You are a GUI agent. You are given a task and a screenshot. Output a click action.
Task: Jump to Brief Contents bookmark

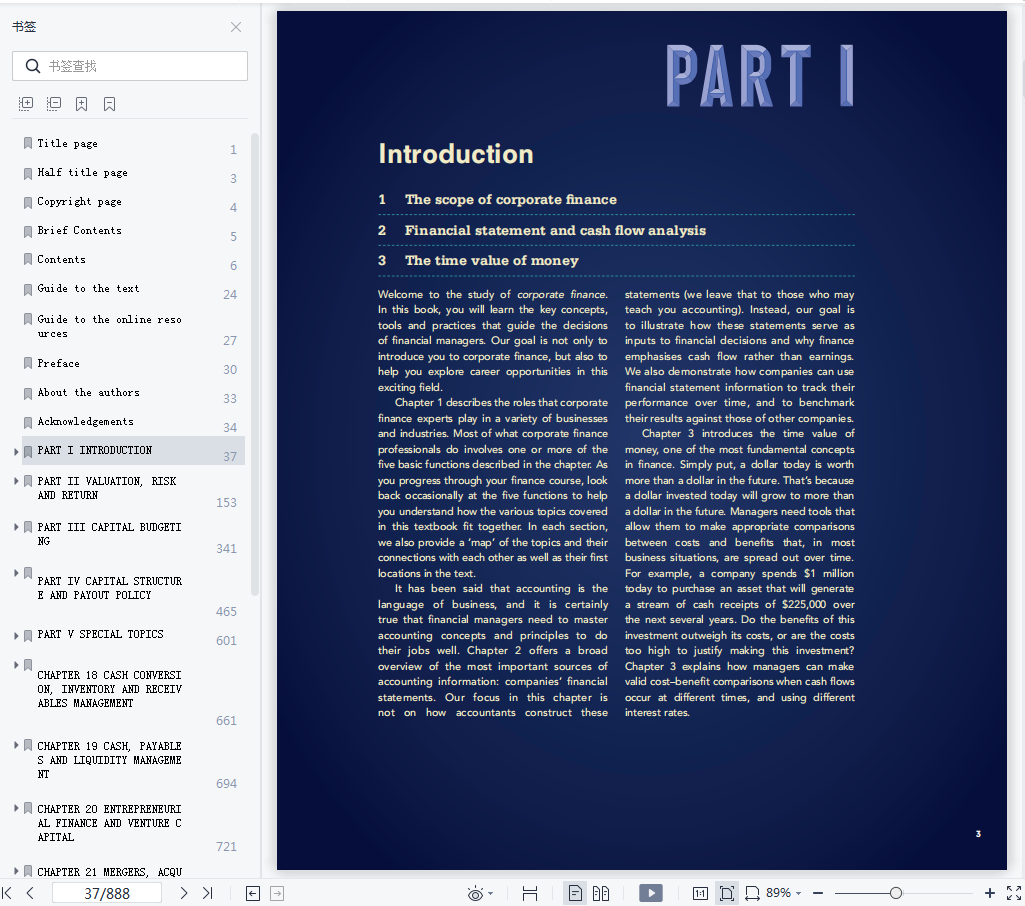(x=79, y=230)
